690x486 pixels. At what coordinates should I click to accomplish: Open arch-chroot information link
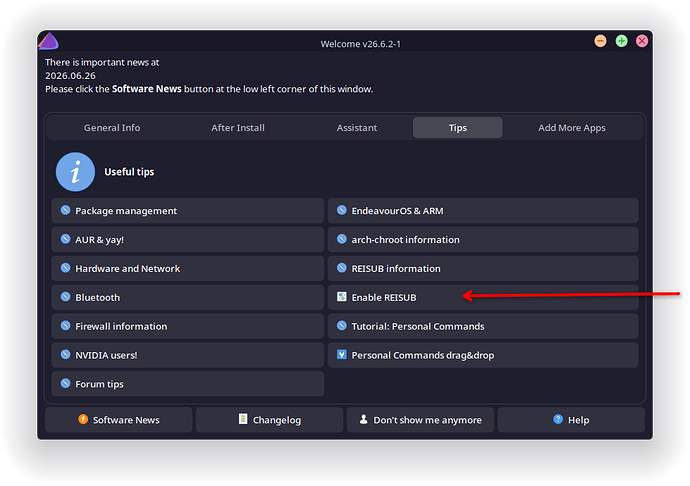(x=483, y=239)
